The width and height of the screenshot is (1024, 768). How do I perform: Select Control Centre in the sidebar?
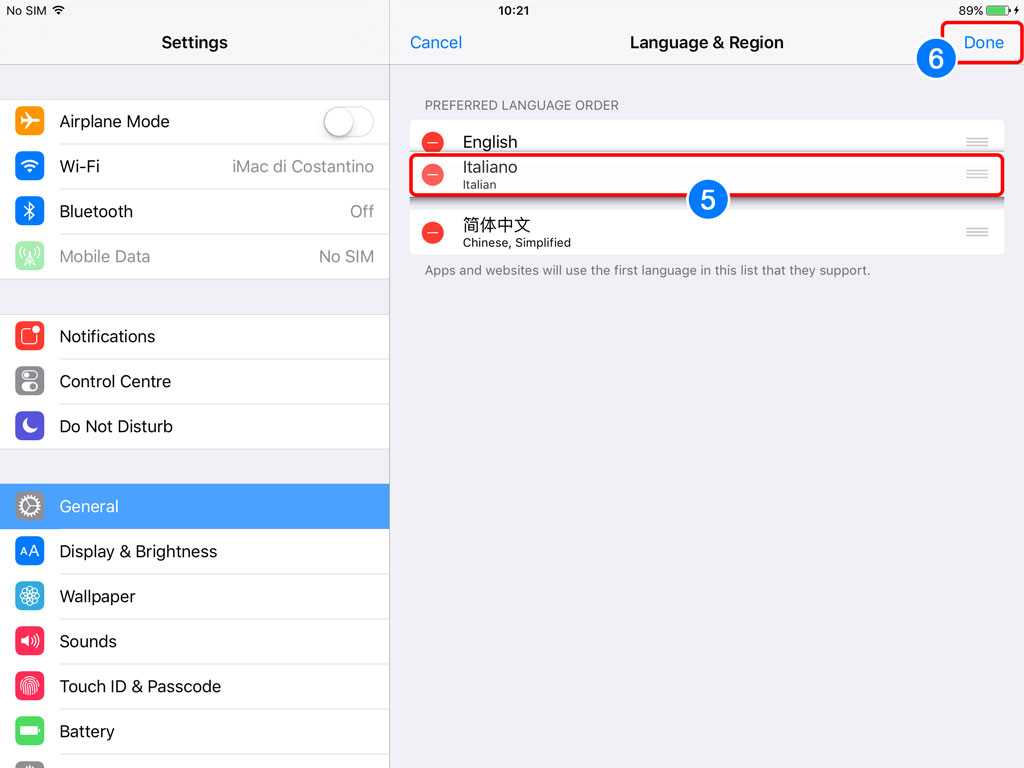click(x=195, y=381)
